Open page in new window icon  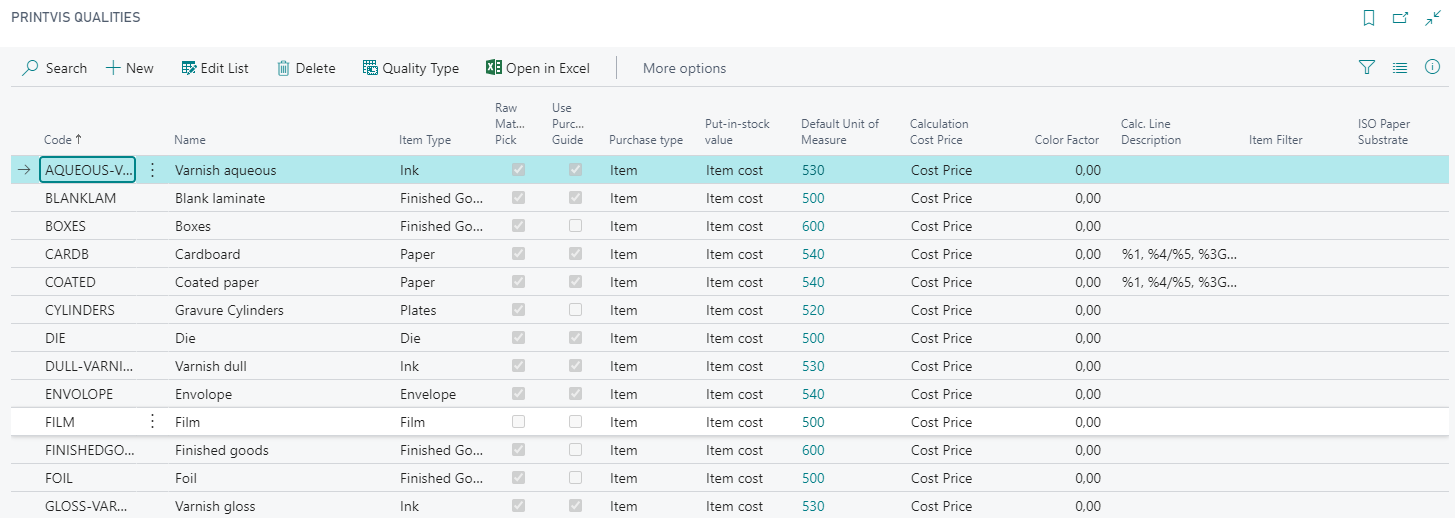[1400, 18]
